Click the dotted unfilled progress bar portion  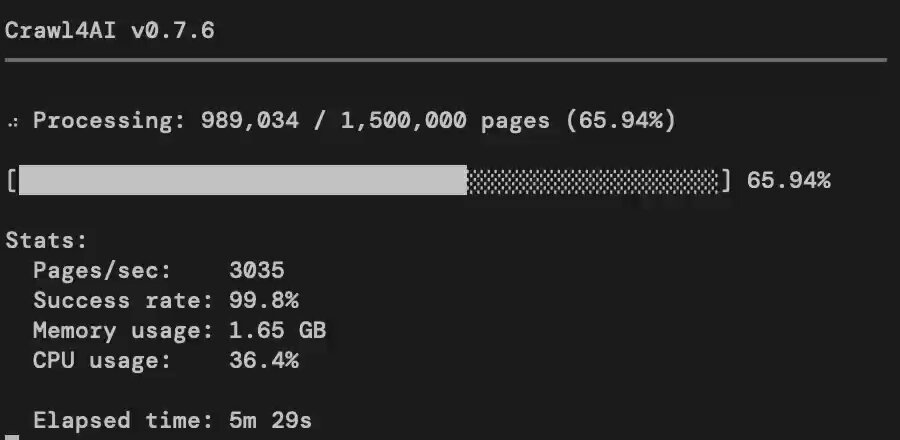(x=593, y=181)
